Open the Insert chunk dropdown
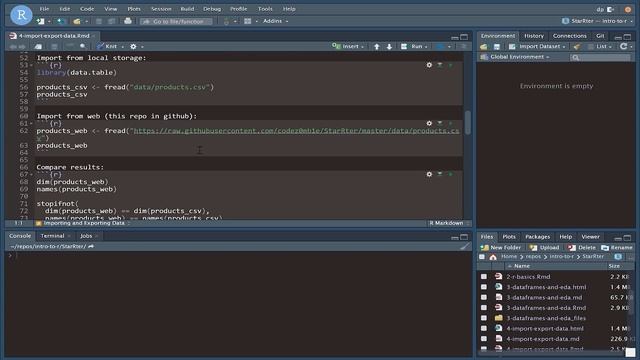 [x=348, y=47]
